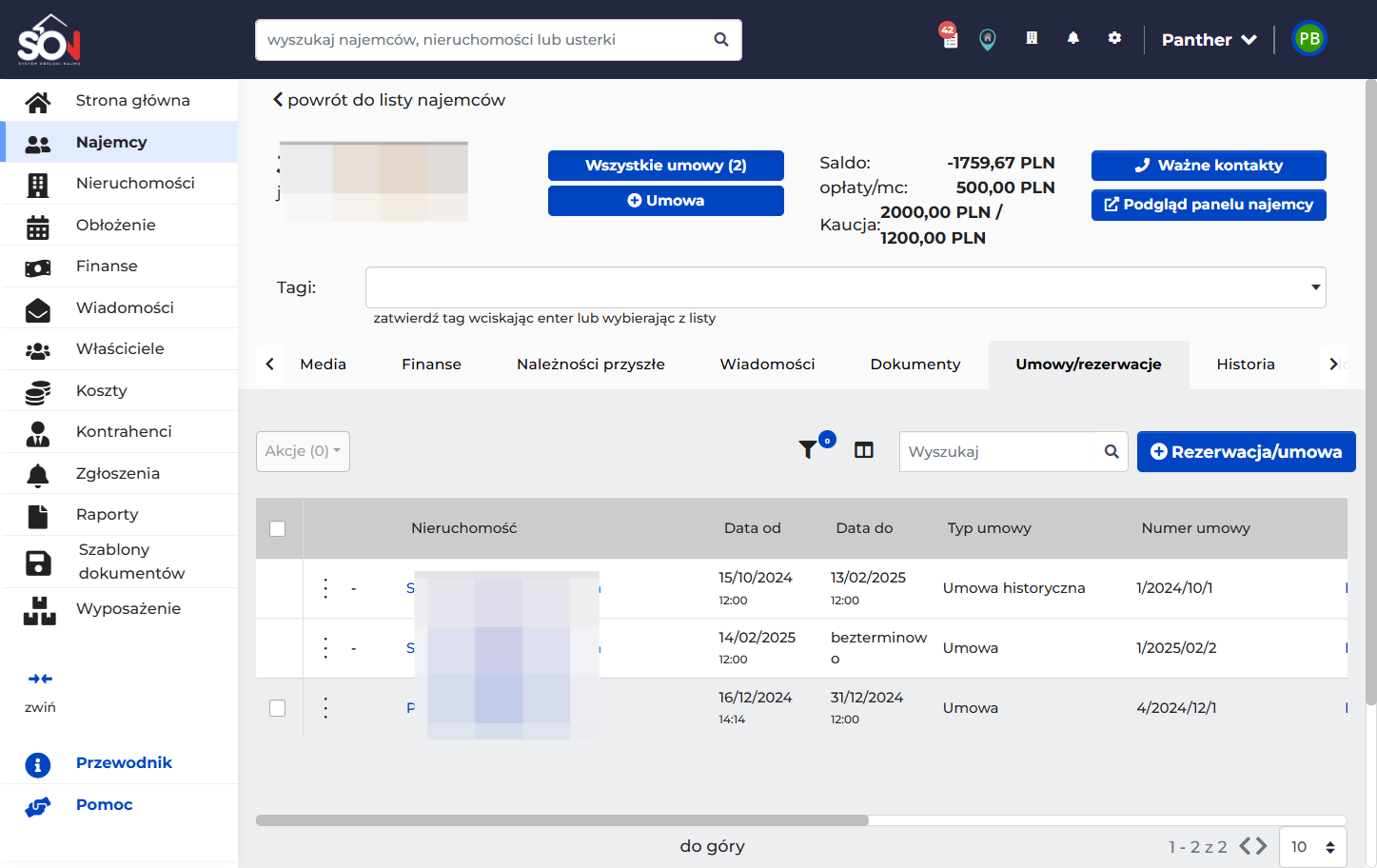Move the tab strip left with the arrow

(270, 365)
